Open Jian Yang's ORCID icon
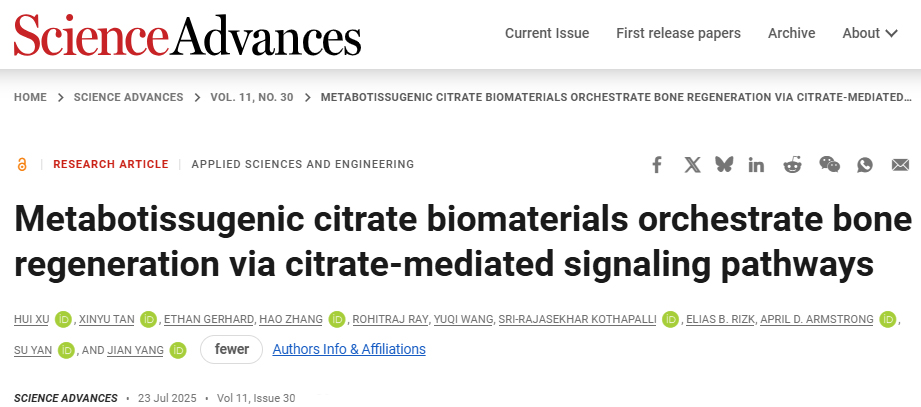 (x=178, y=350)
